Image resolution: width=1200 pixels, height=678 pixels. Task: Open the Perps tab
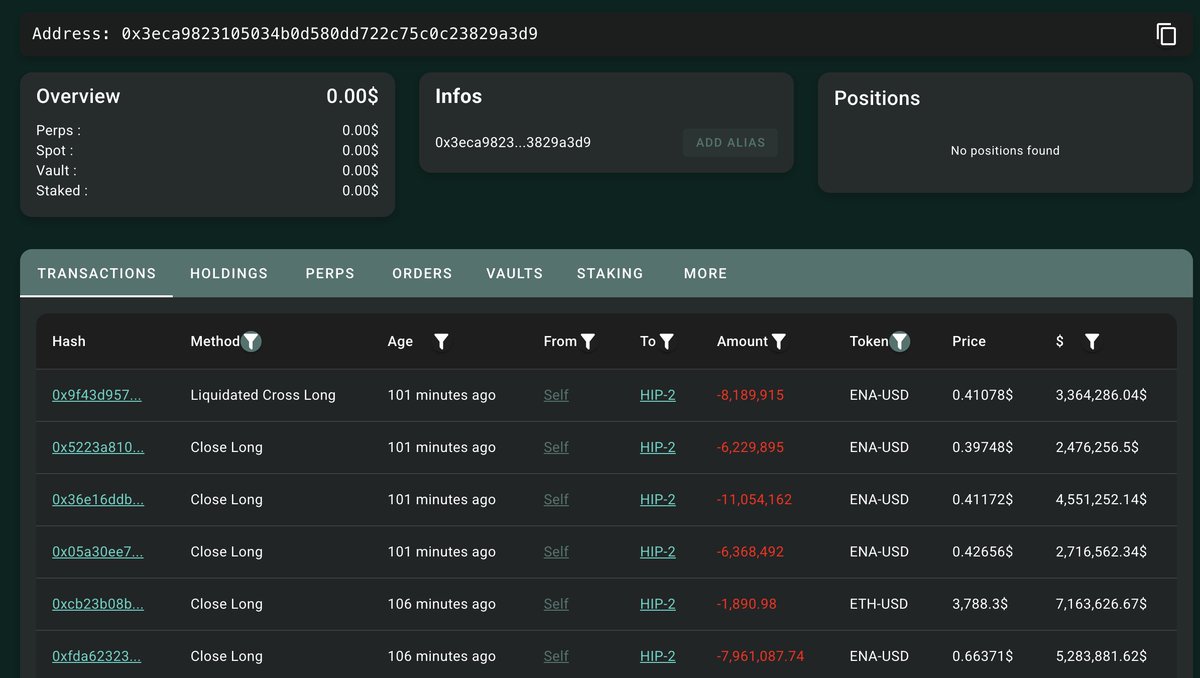[330, 273]
